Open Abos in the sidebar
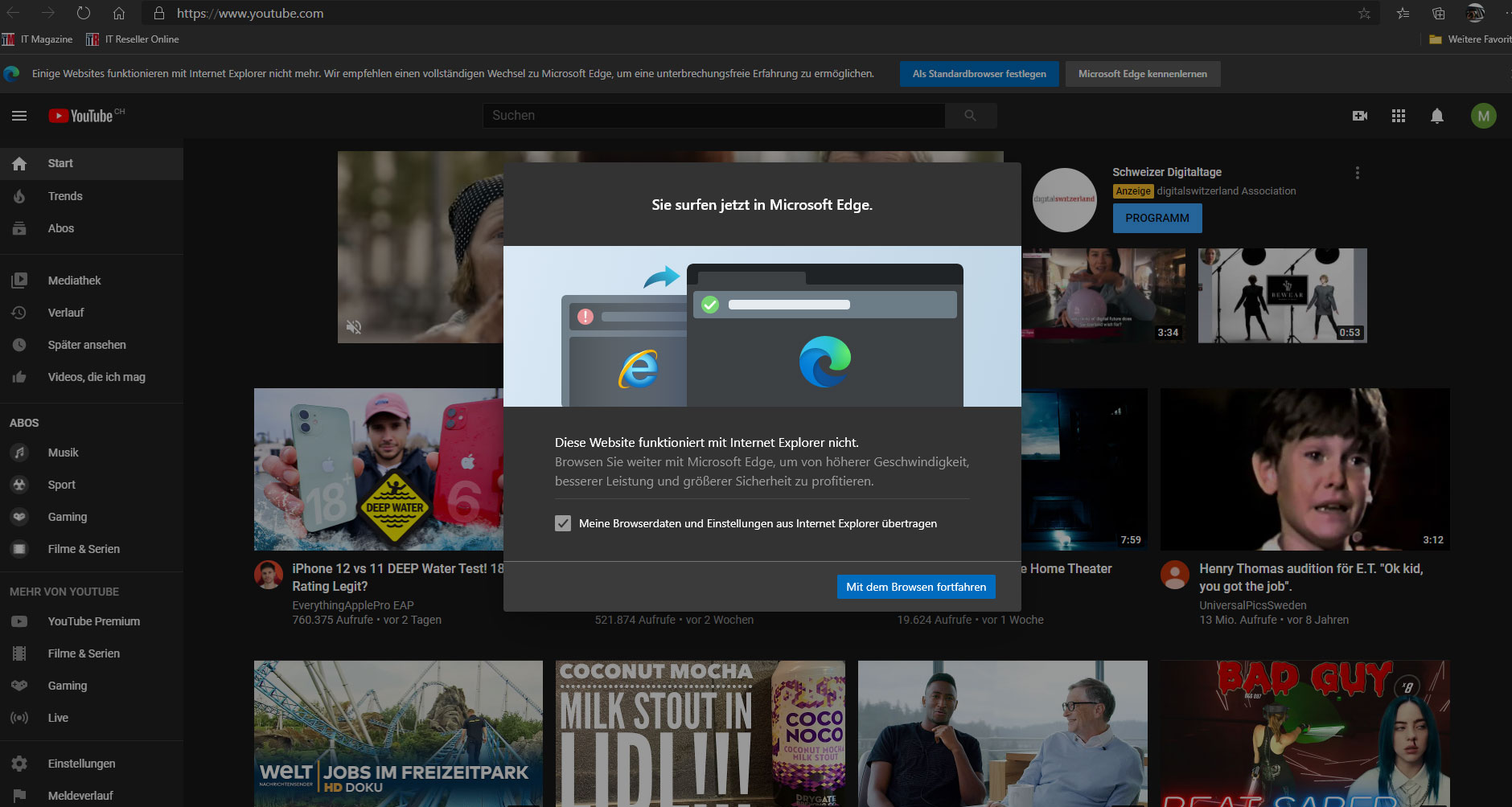 tap(92, 228)
